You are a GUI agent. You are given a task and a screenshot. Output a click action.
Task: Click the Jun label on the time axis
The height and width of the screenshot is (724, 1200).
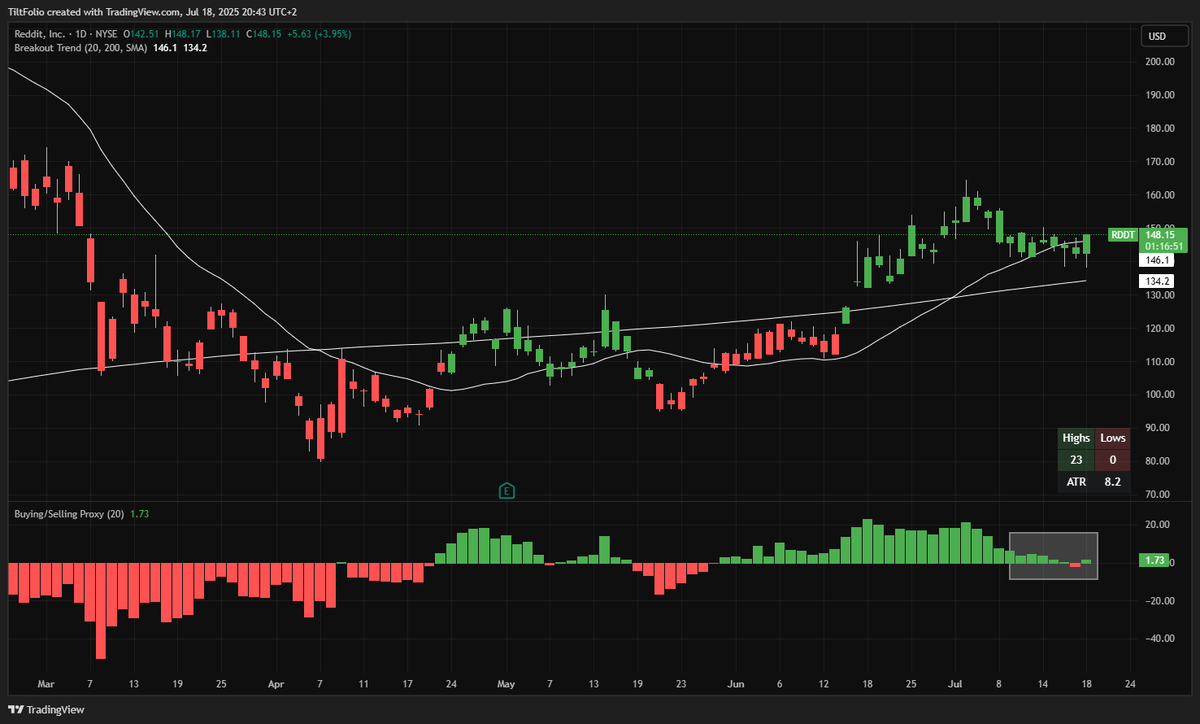pos(735,685)
